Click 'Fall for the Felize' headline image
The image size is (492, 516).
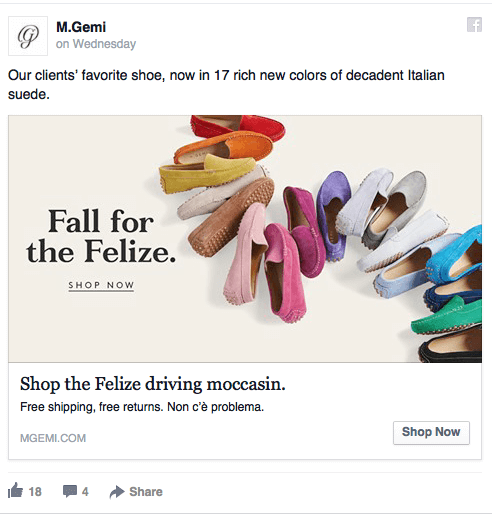(101, 236)
